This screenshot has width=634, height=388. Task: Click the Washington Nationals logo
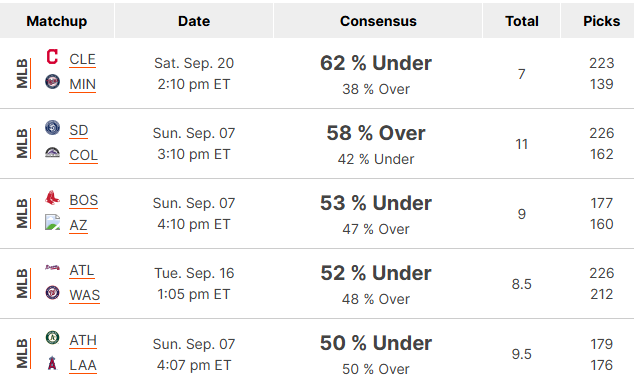click(x=52, y=293)
